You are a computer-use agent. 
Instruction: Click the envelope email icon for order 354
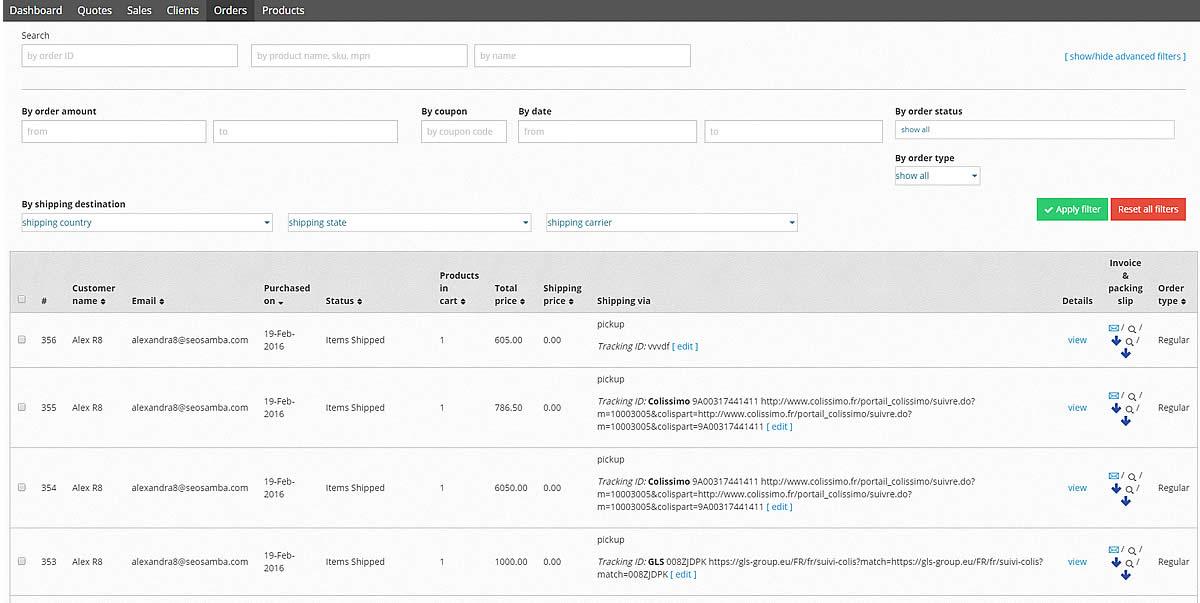tap(1114, 476)
